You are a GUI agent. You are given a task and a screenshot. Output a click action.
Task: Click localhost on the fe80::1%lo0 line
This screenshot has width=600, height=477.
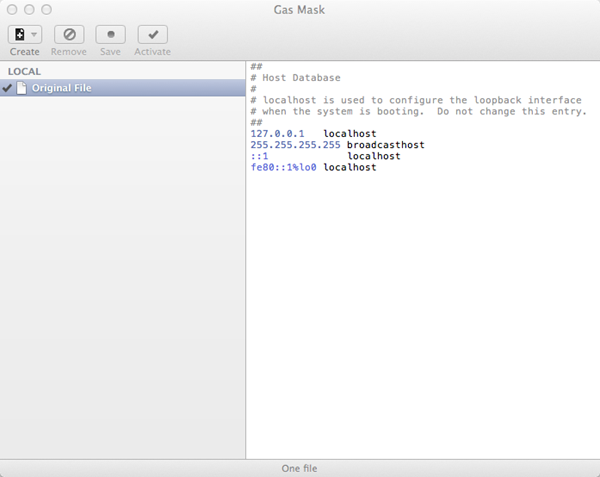tap(350, 167)
